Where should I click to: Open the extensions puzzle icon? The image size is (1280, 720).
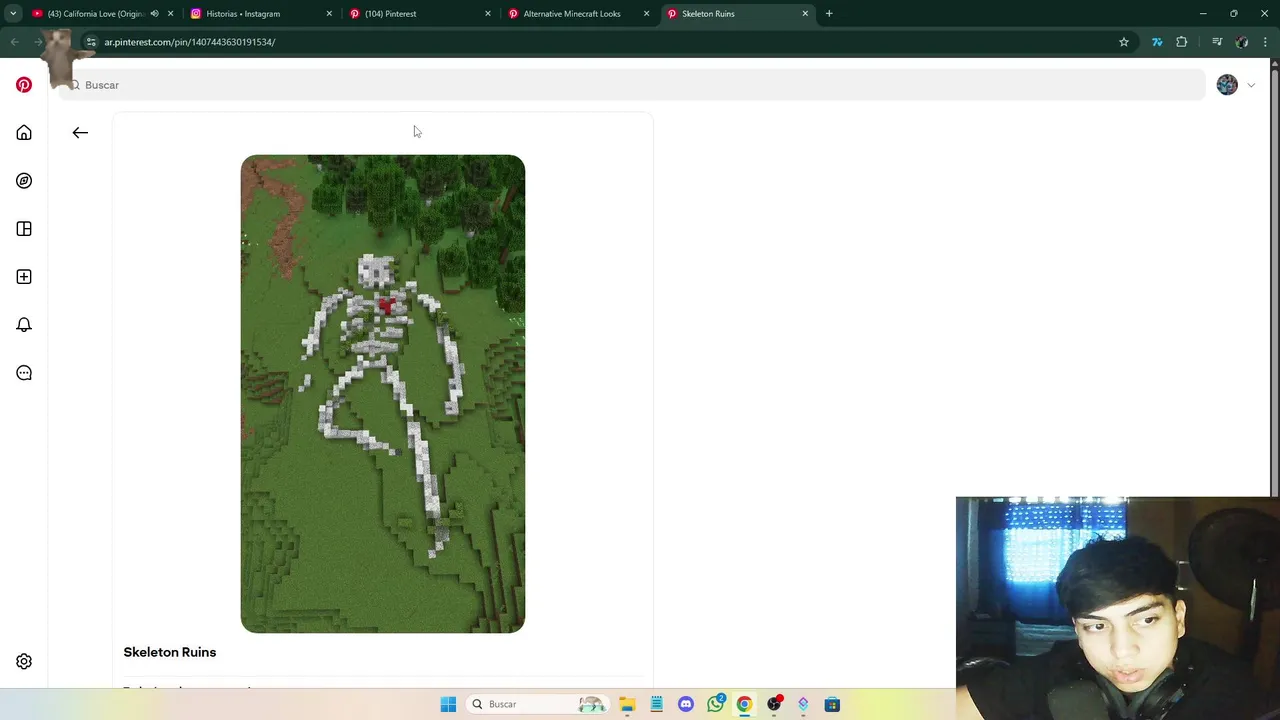coord(1182,42)
